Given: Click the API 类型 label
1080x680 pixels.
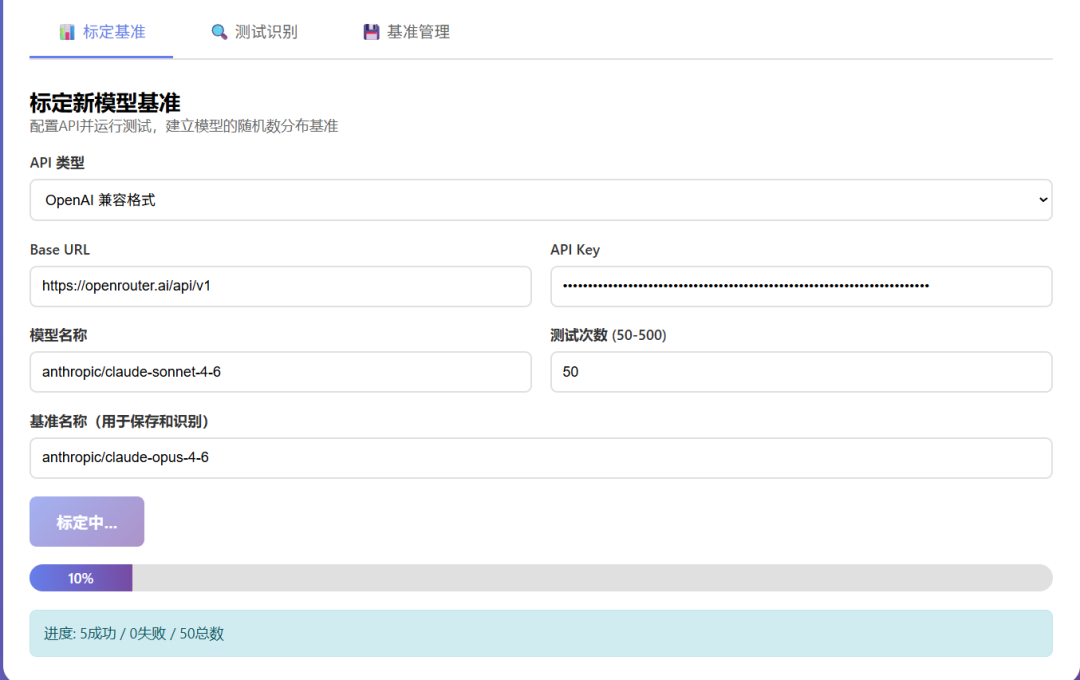Looking at the screenshot, I should (x=57, y=163).
